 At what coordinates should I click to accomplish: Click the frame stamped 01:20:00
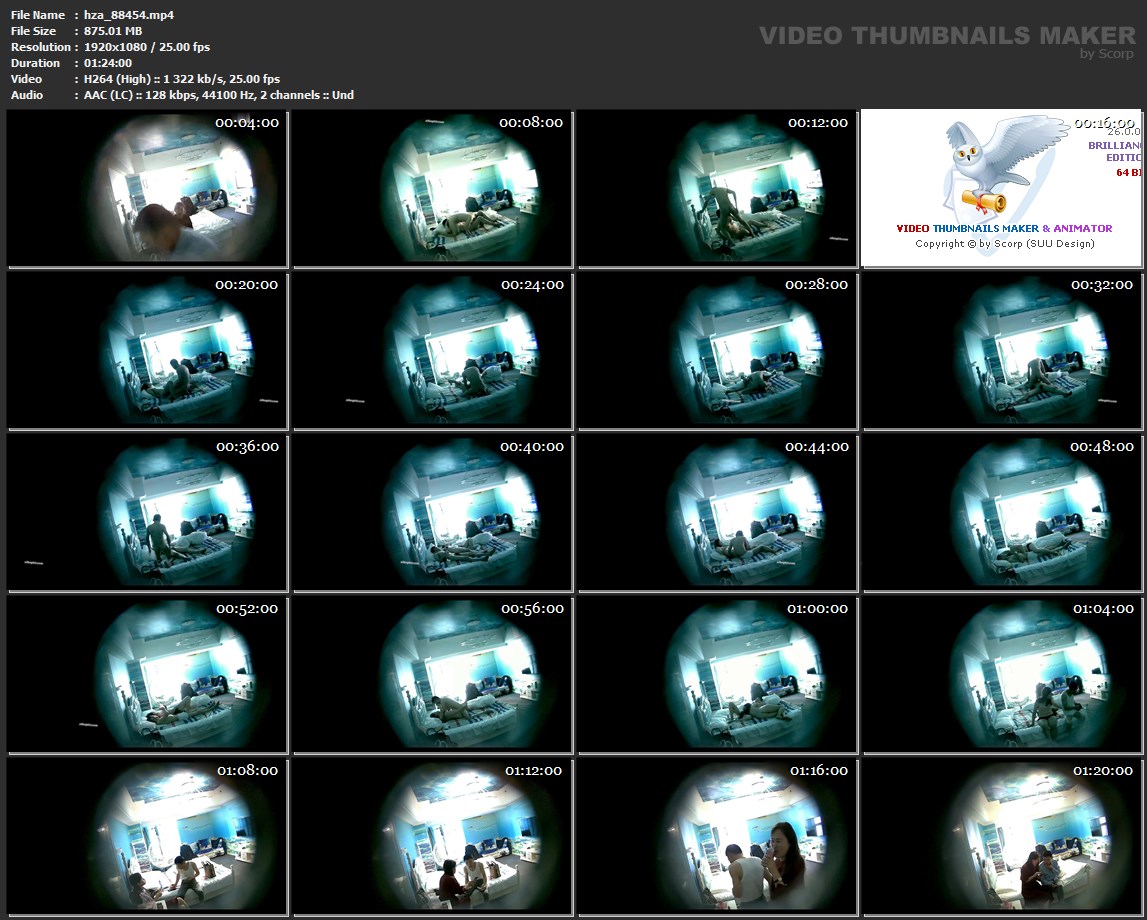tap(1001, 836)
